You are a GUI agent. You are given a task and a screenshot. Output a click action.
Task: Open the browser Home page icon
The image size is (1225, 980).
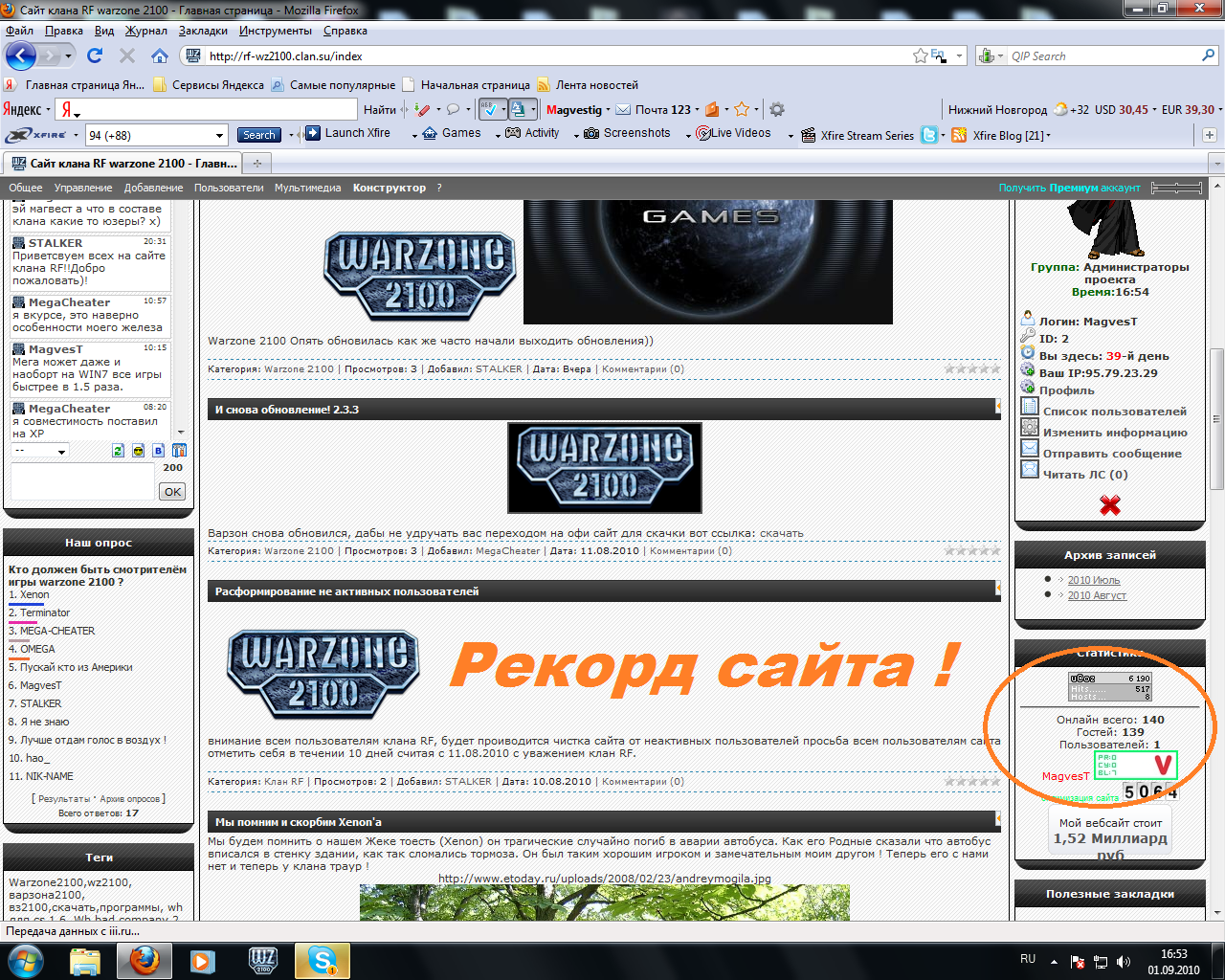160,56
